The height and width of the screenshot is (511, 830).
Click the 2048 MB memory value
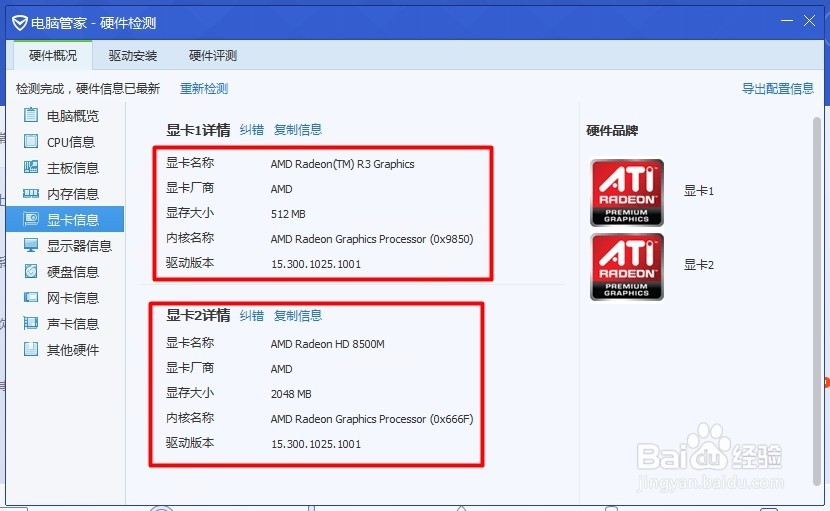click(x=291, y=394)
